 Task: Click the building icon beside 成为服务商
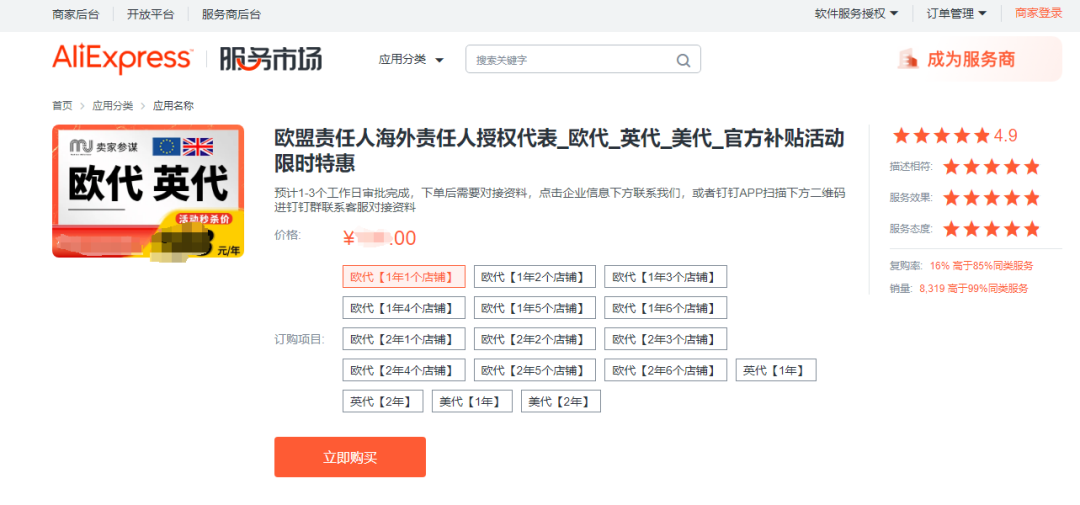pyautogui.click(x=908, y=59)
